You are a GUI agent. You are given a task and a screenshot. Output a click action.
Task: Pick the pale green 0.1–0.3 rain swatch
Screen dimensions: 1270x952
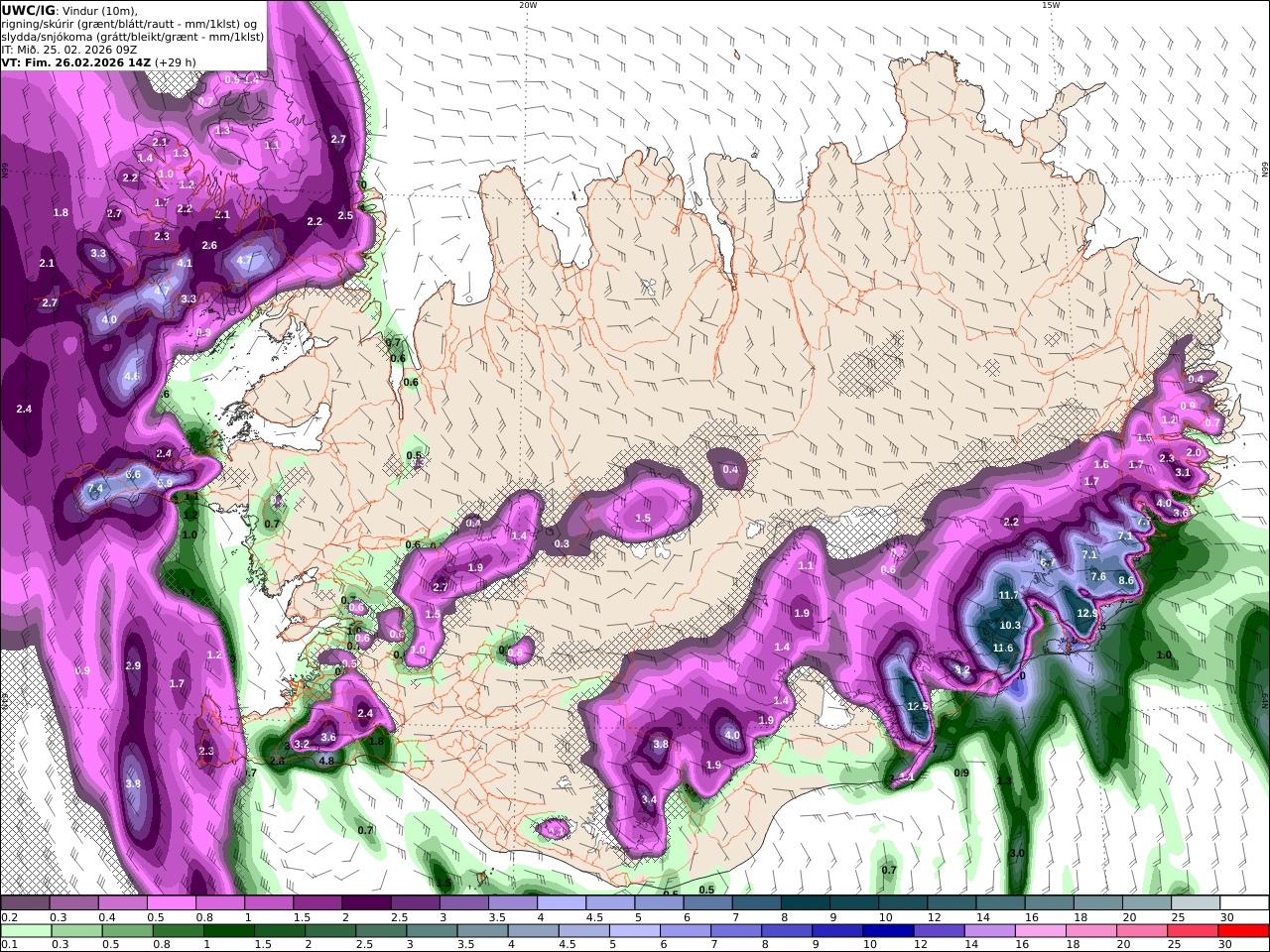pos(25,931)
